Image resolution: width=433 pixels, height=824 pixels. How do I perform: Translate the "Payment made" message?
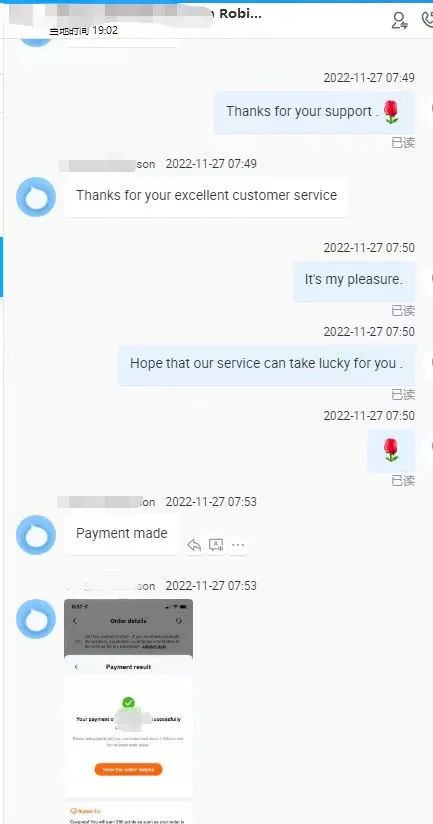[216, 545]
